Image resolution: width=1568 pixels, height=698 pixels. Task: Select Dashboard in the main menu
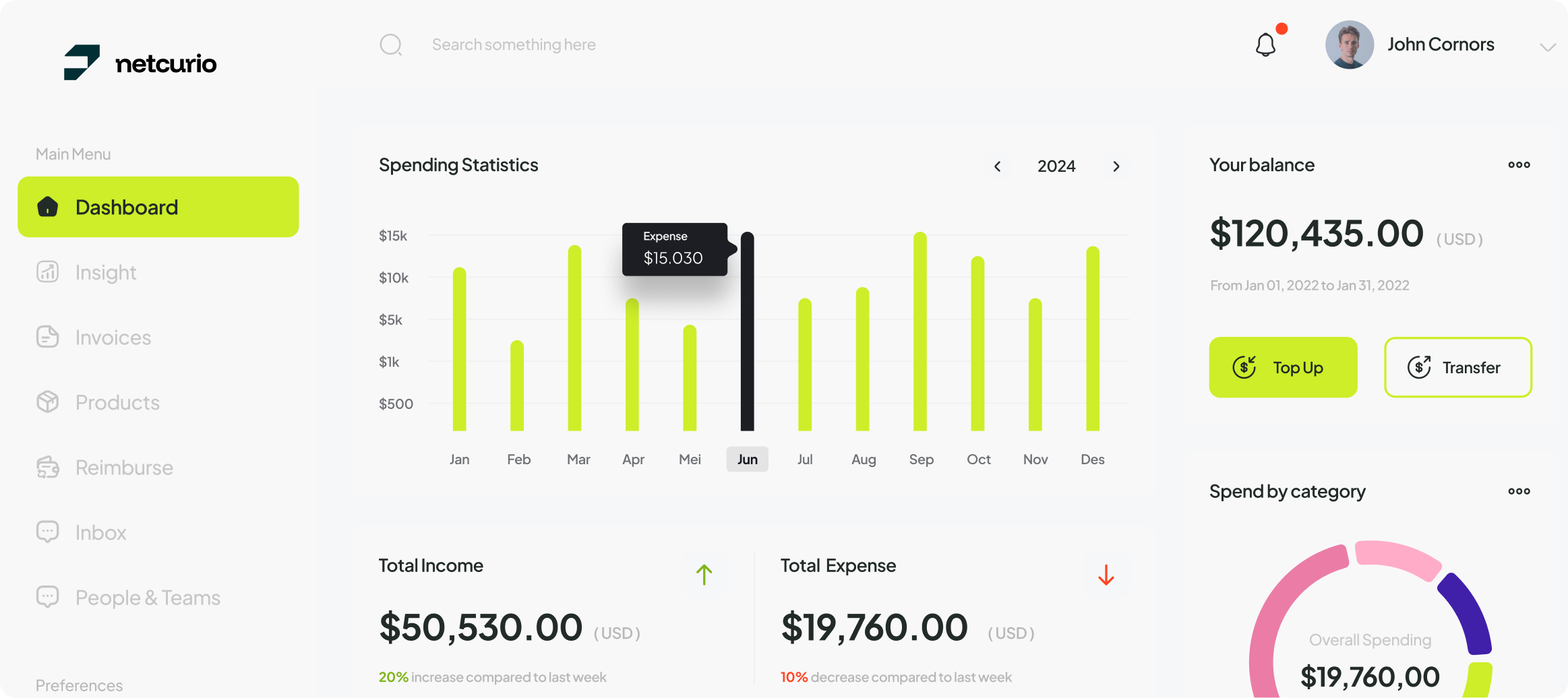(158, 207)
